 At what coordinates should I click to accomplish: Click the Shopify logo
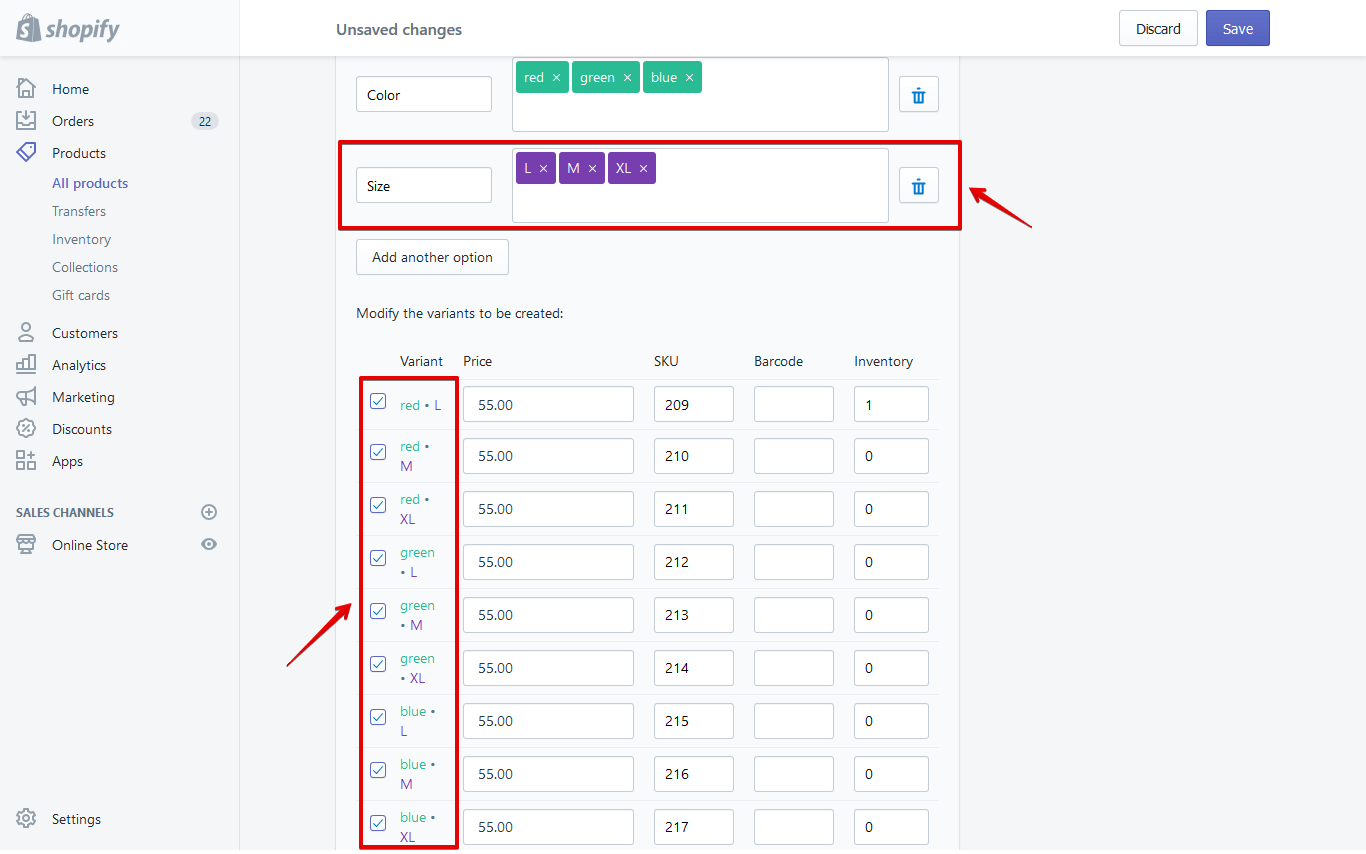68,28
